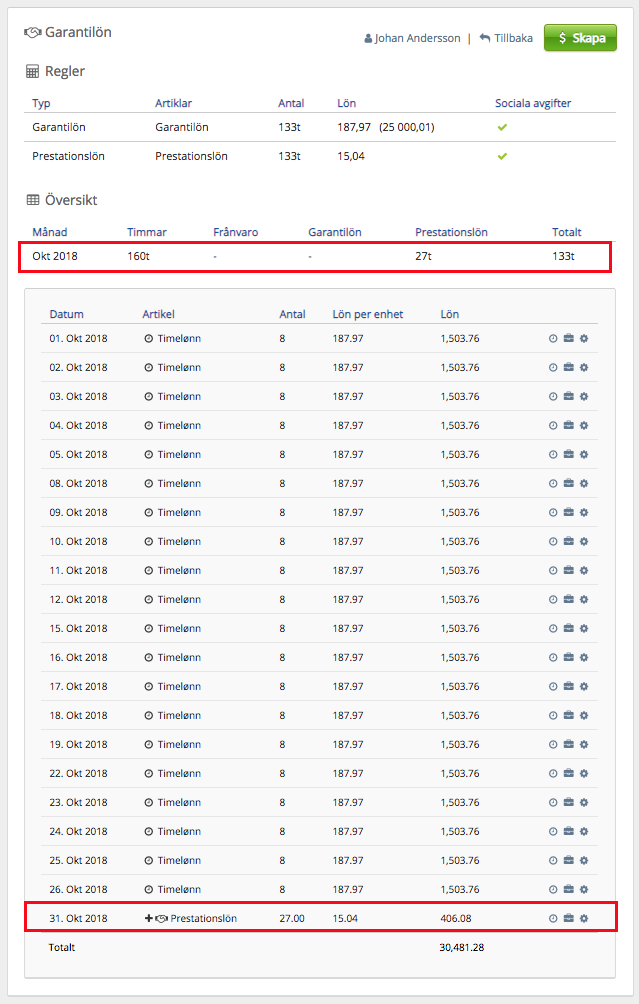Click the briefcase icon for 17. Okt 2018

point(568,687)
